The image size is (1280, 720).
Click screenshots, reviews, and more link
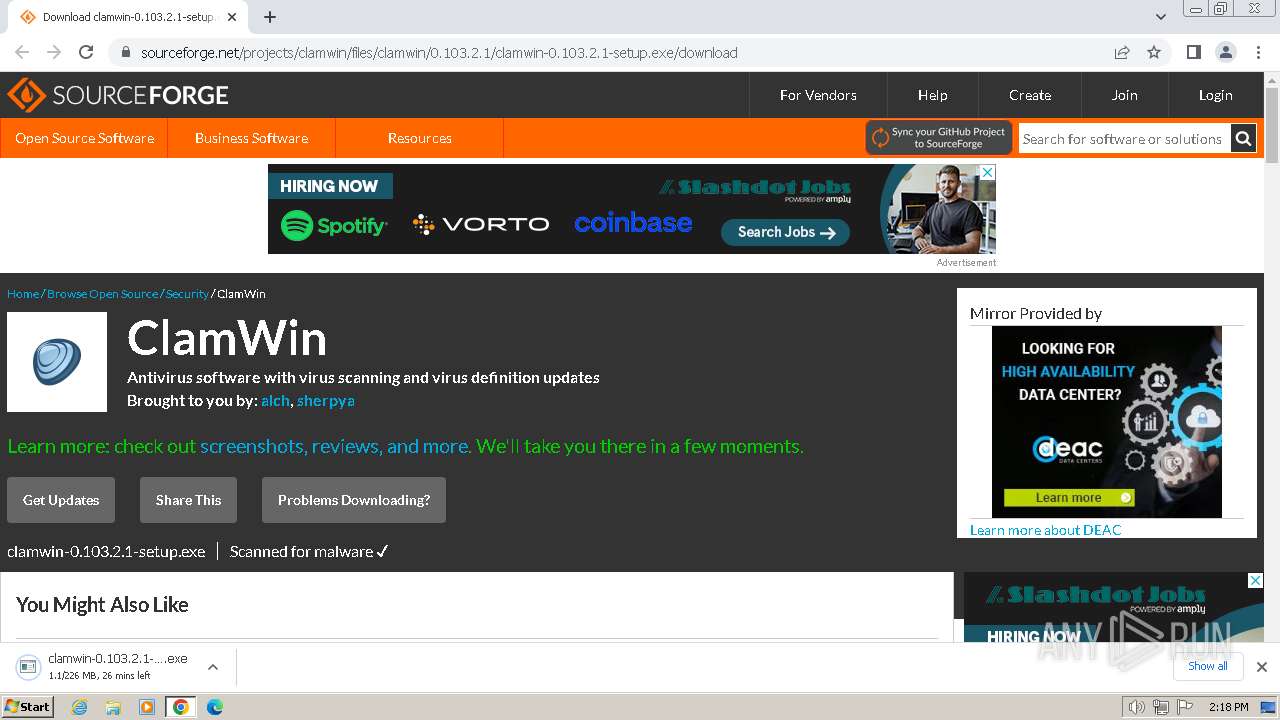click(x=334, y=446)
